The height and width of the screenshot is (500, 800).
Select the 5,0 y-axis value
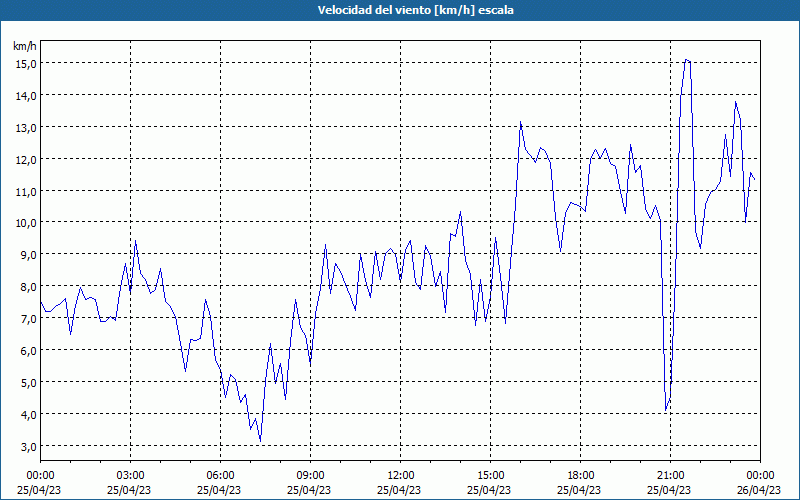tap(28, 382)
